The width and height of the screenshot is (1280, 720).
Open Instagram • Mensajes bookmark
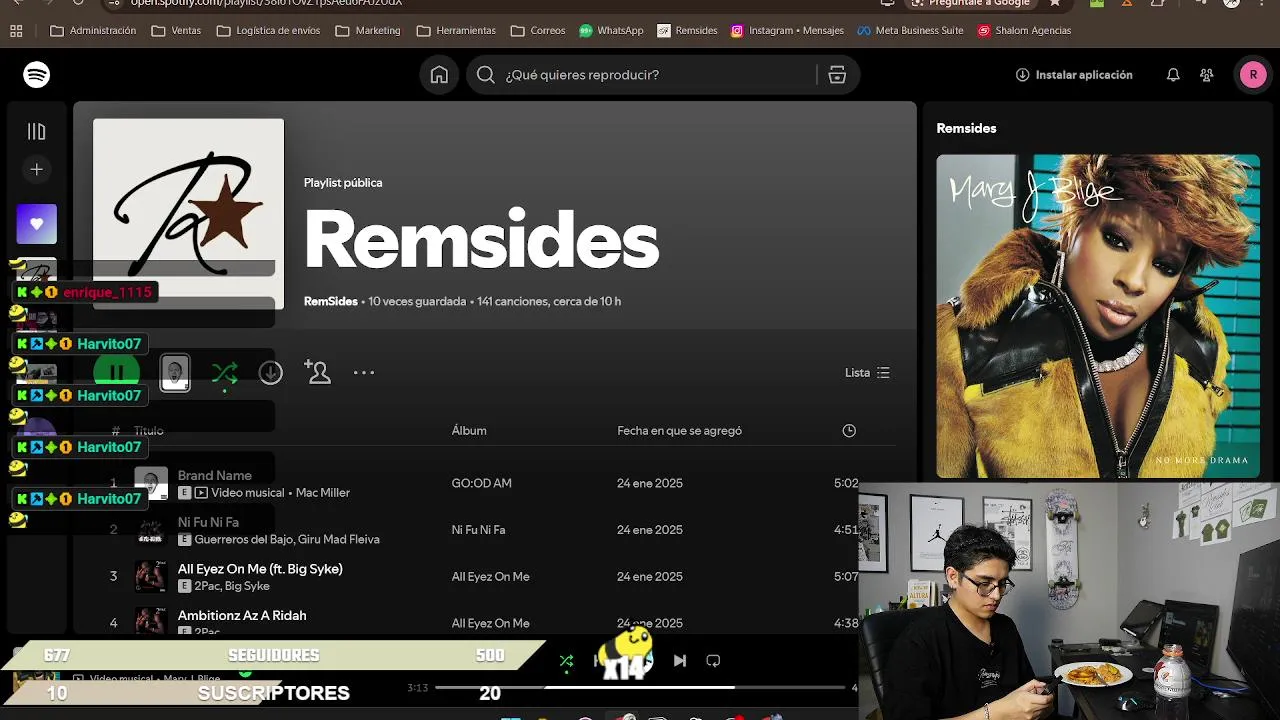pos(787,31)
